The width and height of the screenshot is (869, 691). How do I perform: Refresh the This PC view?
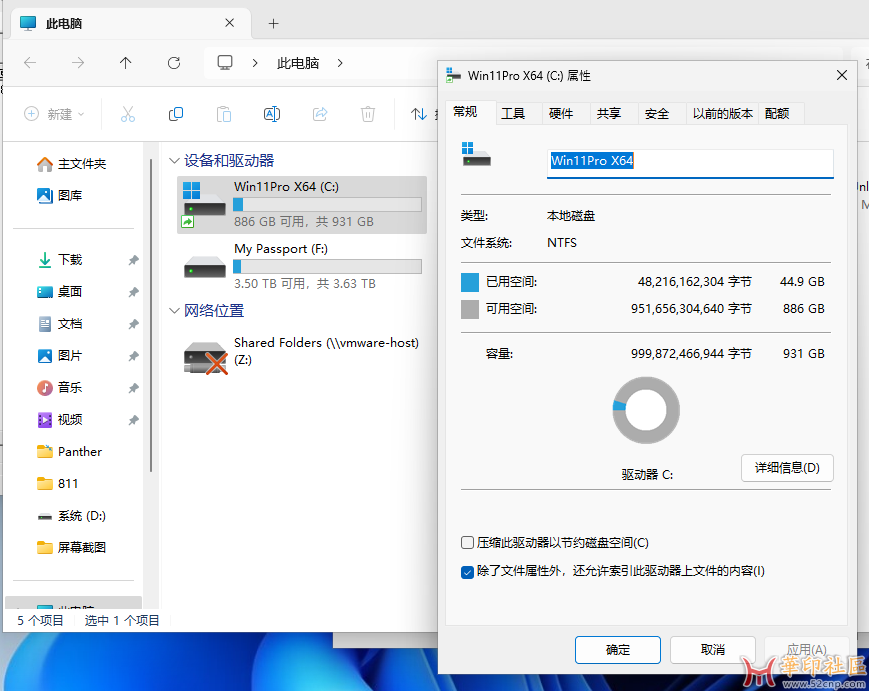[x=174, y=63]
